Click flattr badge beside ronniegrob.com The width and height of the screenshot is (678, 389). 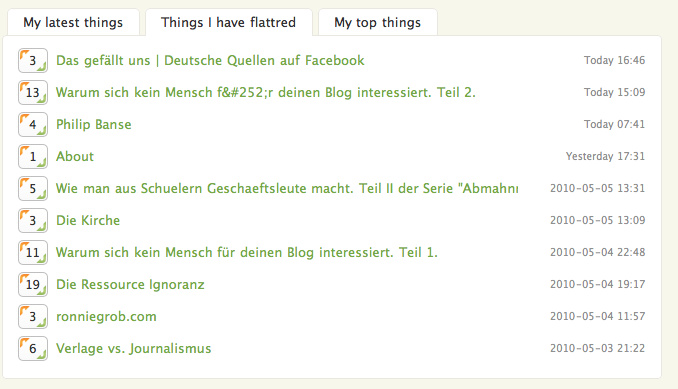(x=33, y=316)
